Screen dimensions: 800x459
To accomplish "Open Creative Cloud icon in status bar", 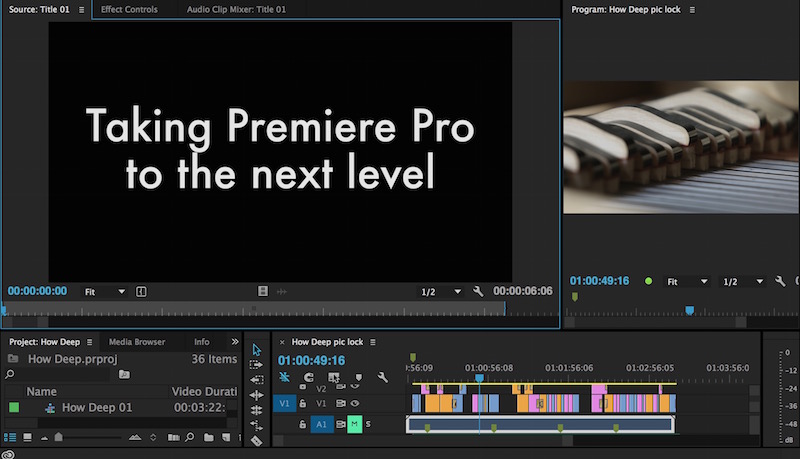I will click(x=8, y=454).
